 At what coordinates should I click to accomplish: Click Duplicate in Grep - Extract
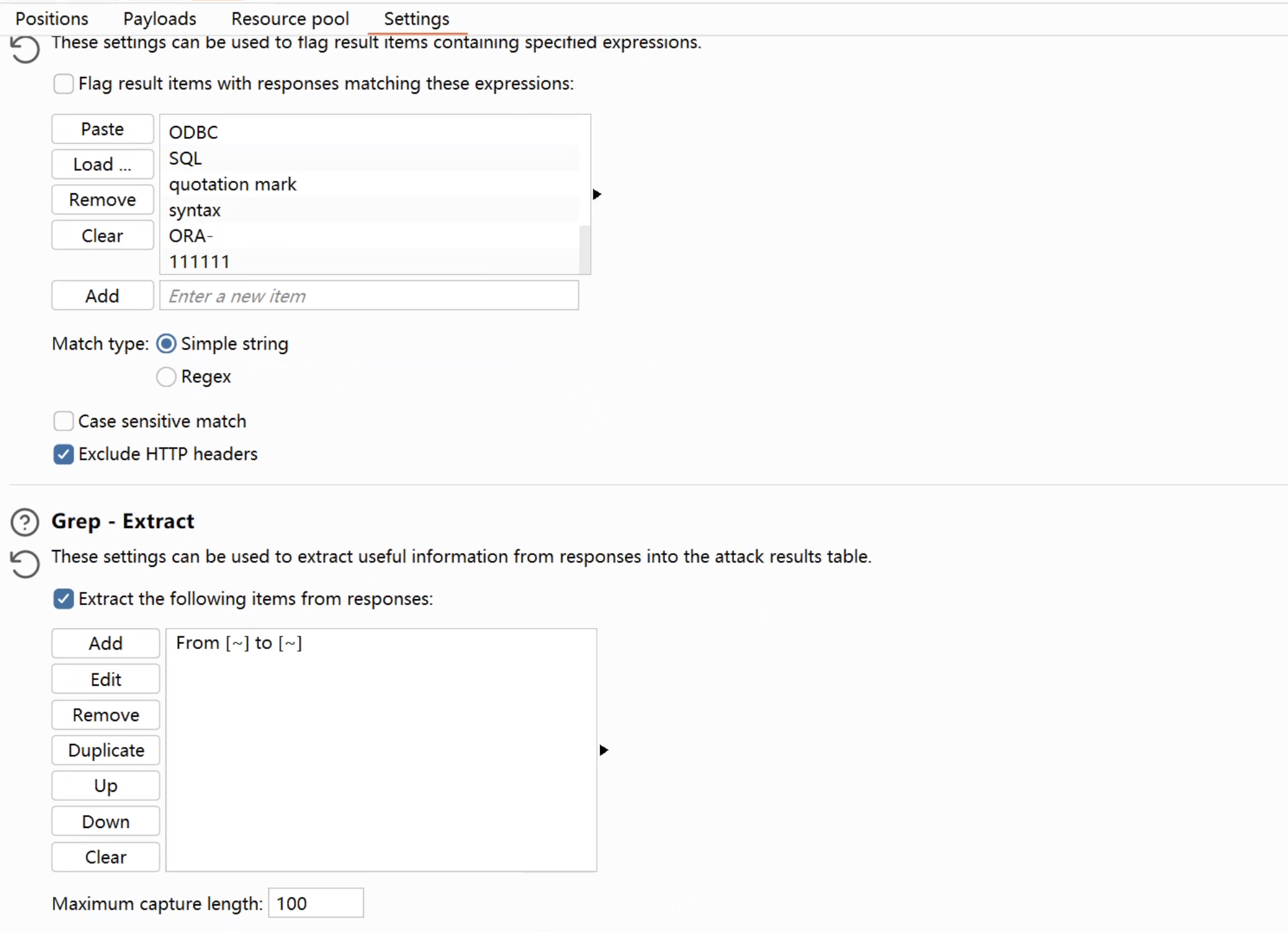(105, 750)
